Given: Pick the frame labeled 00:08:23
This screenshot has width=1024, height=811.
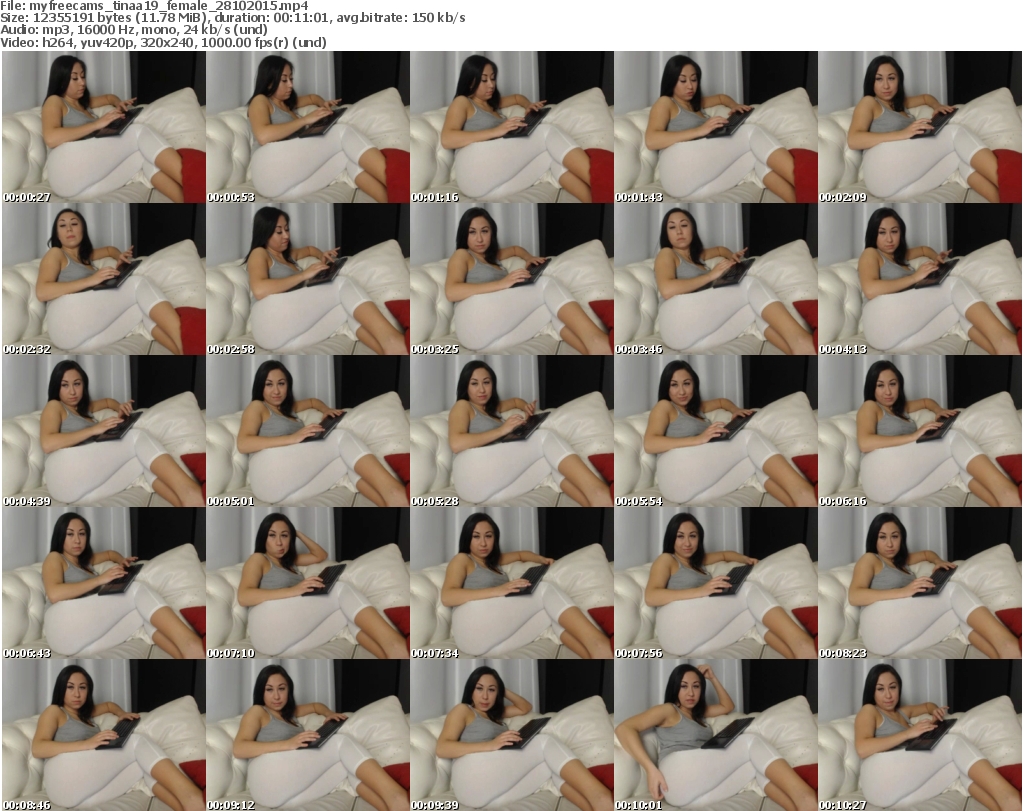Looking at the screenshot, I should point(920,583).
